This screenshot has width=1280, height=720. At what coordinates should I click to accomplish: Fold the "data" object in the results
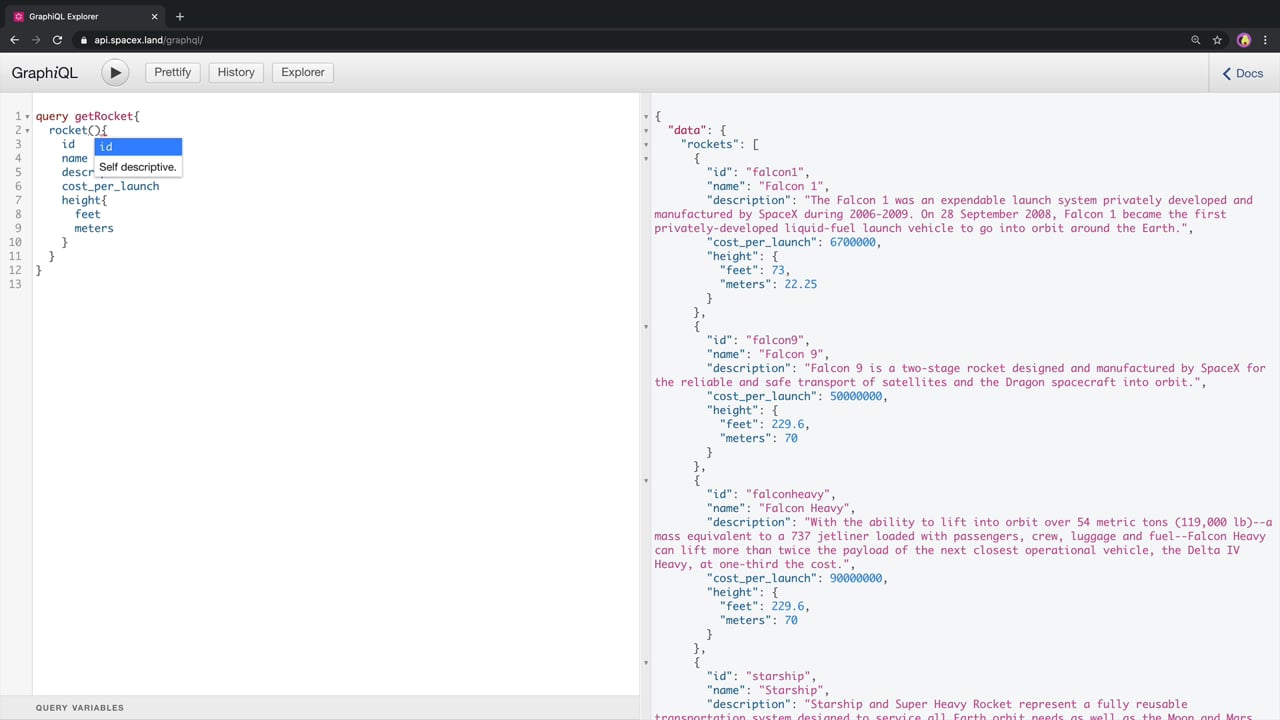(647, 131)
